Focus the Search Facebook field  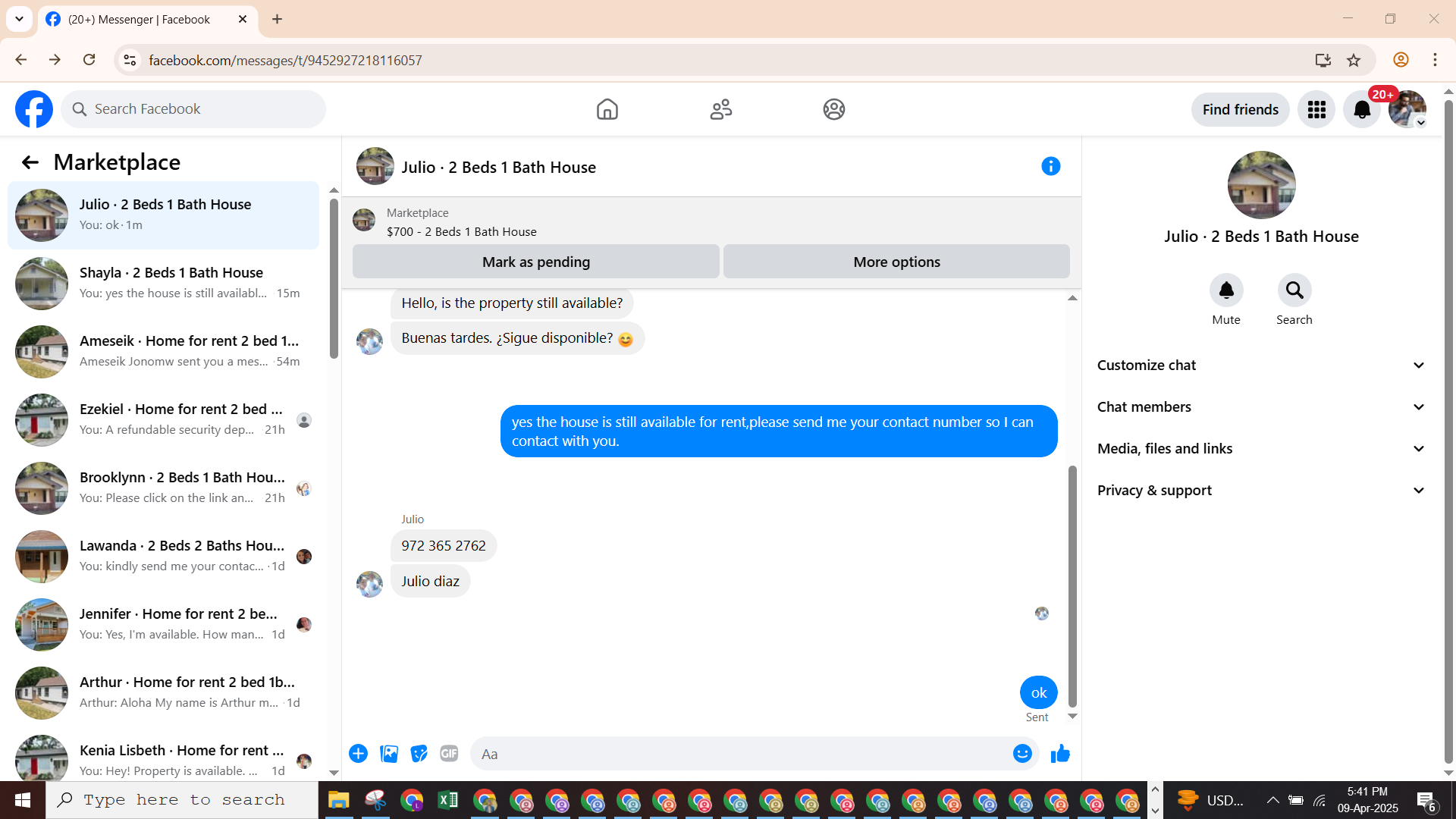tap(193, 109)
